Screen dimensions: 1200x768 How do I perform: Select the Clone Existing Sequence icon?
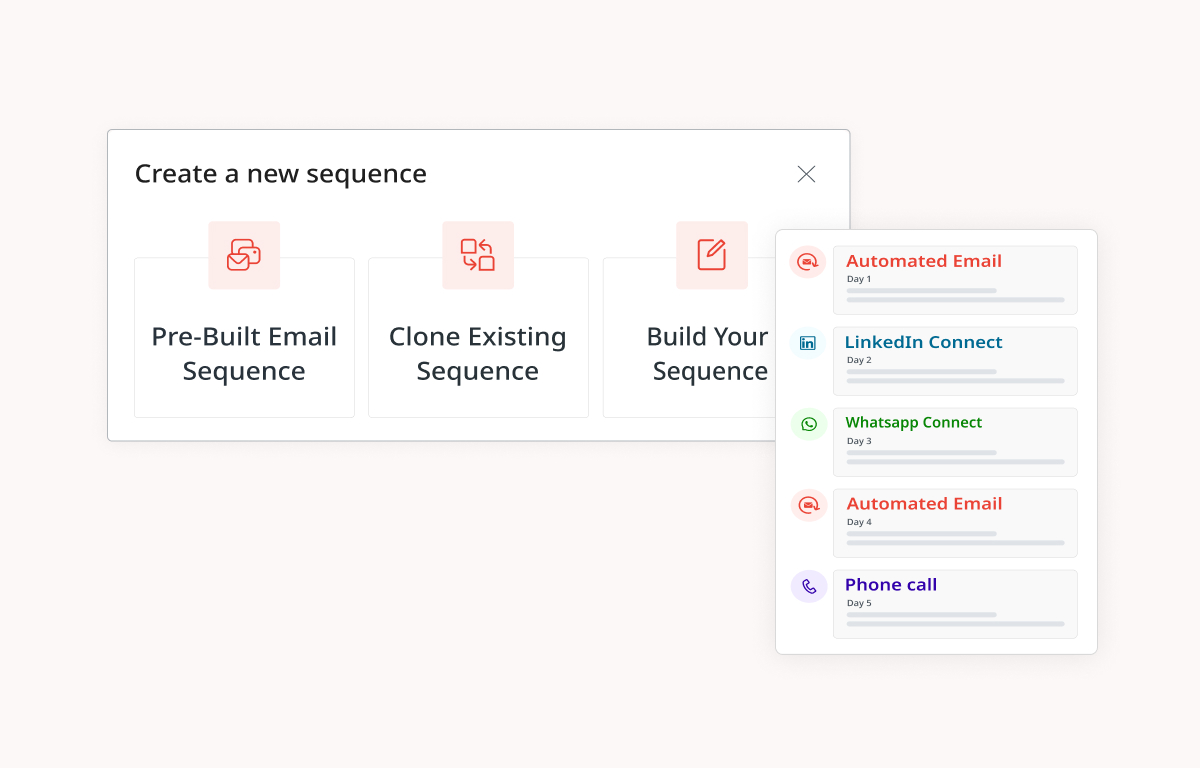pyautogui.click(x=478, y=255)
